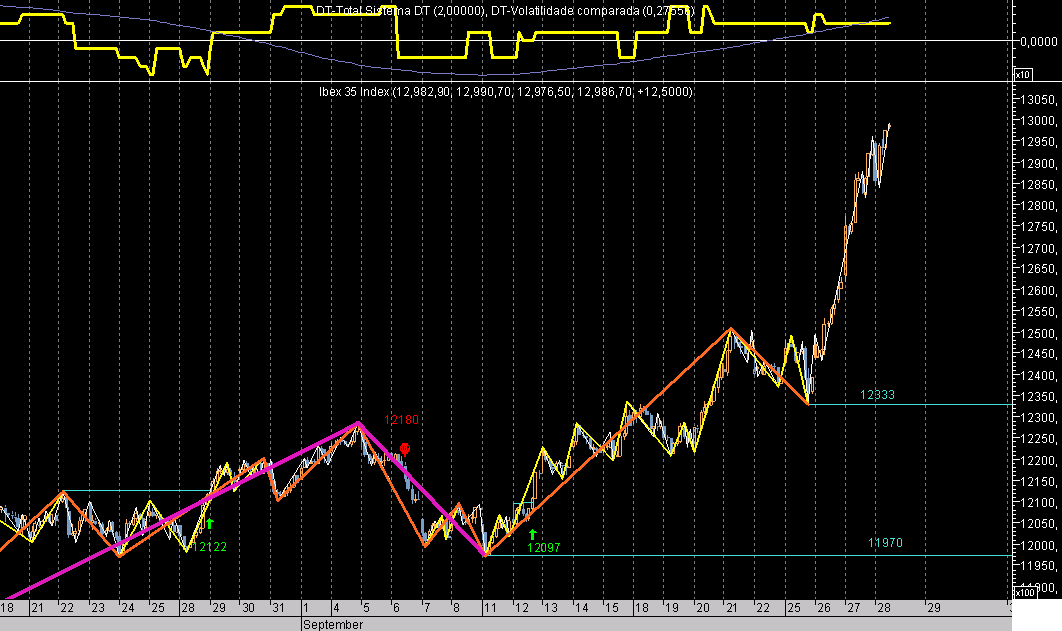Select the red sell signal dot near 12180
Viewport: 1062px width, 631px height.
403,449
